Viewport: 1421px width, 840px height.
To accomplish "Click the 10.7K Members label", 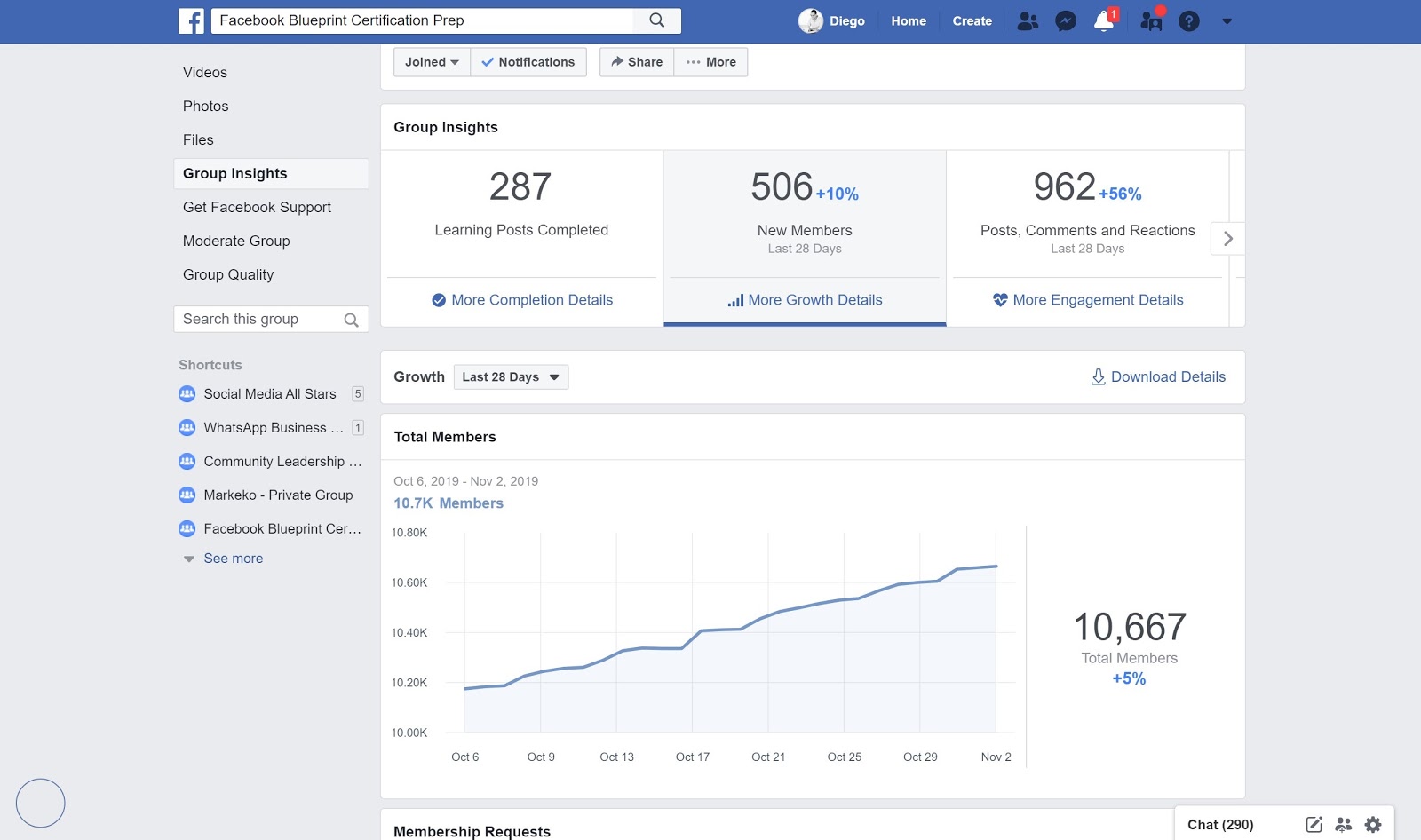I will (449, 503).
